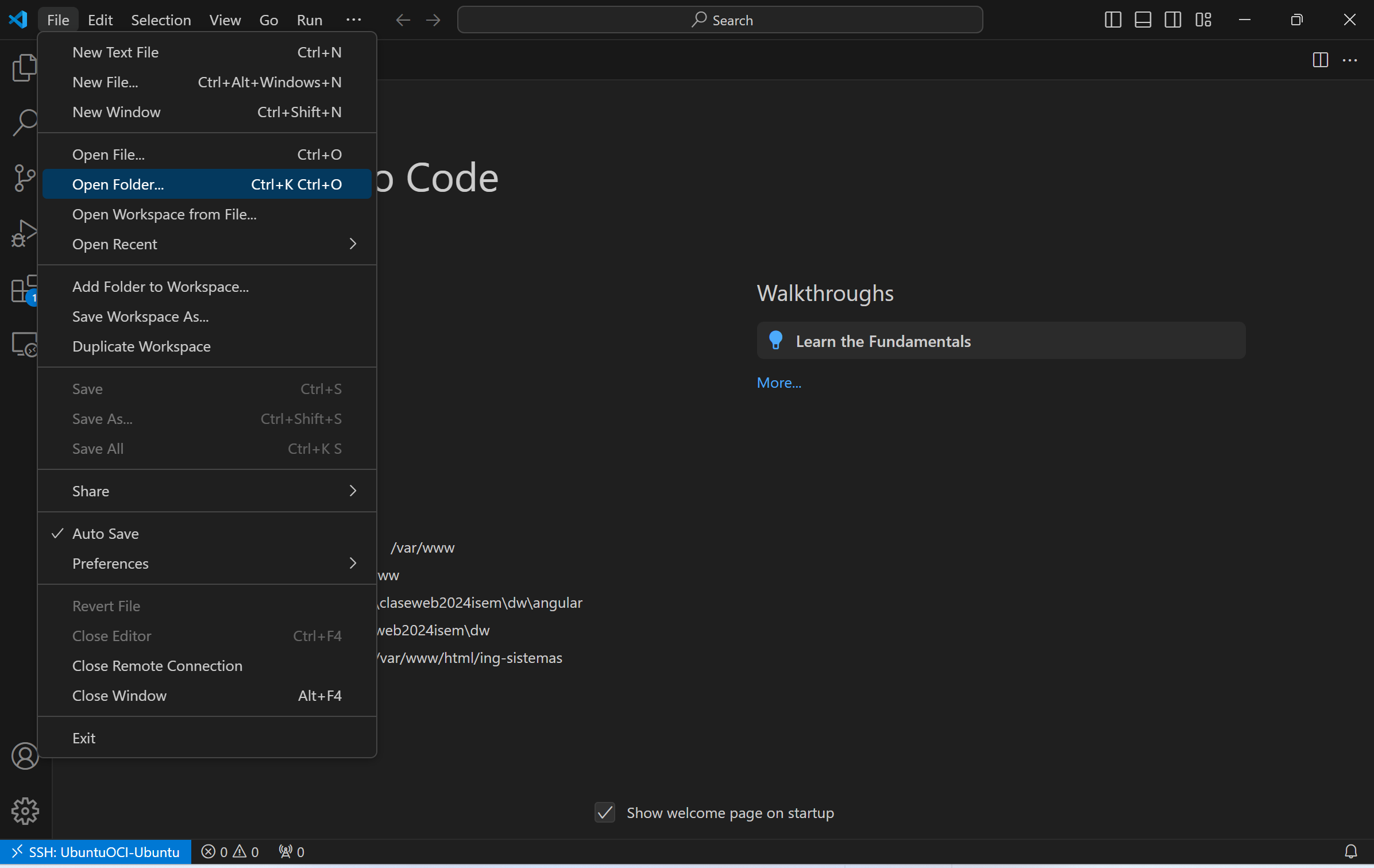Show errors and warnings in status bar
This screenshot has width=1374, height=868.
(x=230, y=851)
